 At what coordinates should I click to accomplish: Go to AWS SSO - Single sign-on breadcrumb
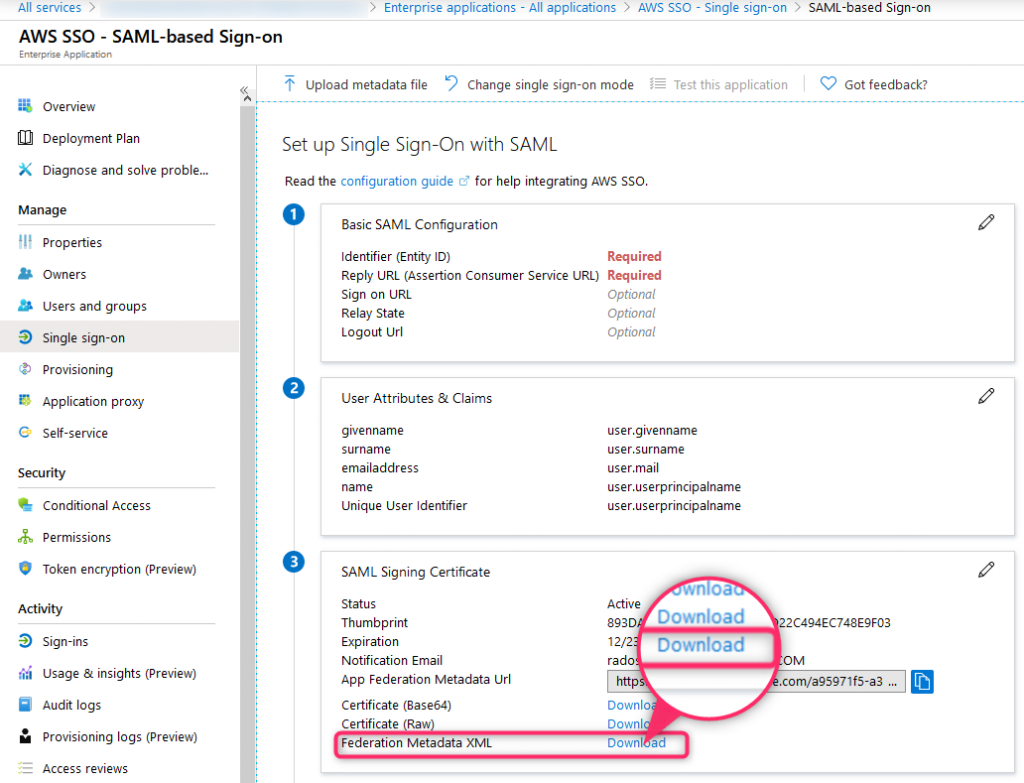point(712,7)
